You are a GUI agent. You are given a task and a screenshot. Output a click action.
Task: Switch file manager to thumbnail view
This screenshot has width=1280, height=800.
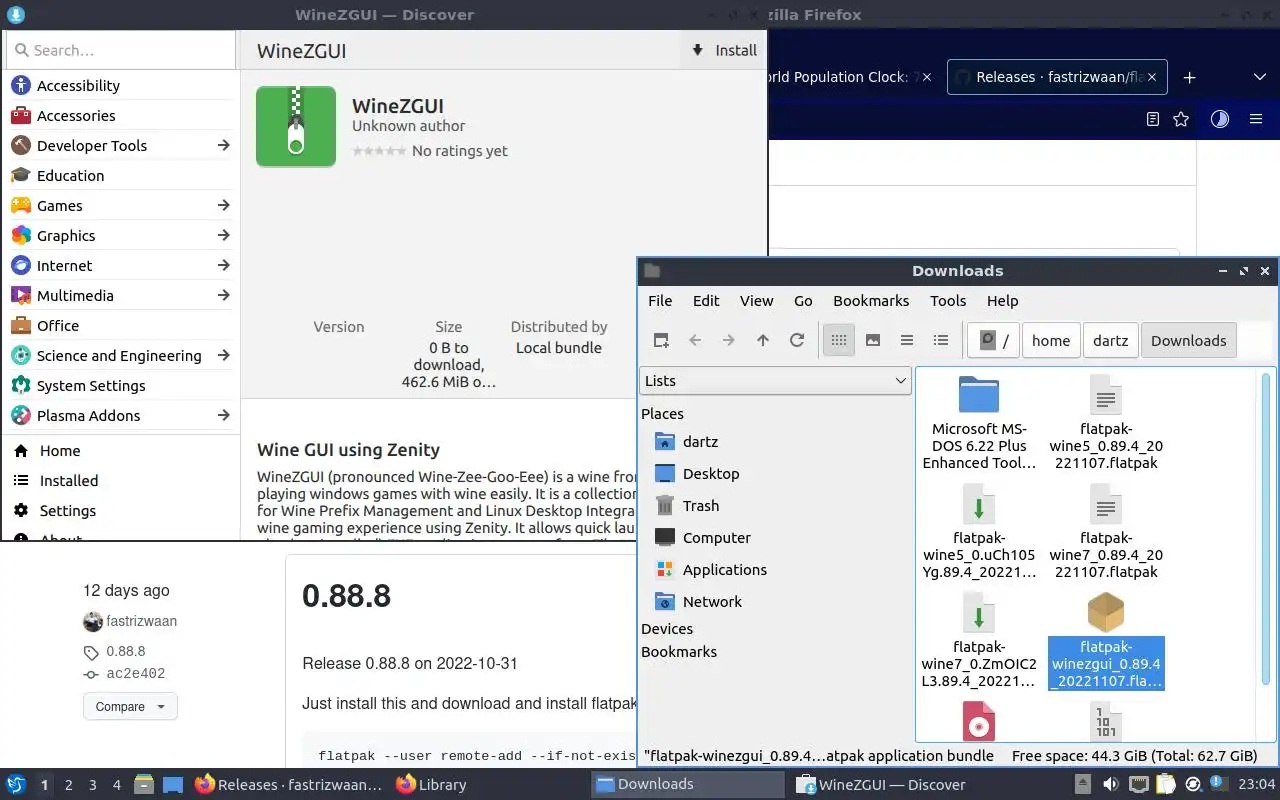(x=873, y=340)
